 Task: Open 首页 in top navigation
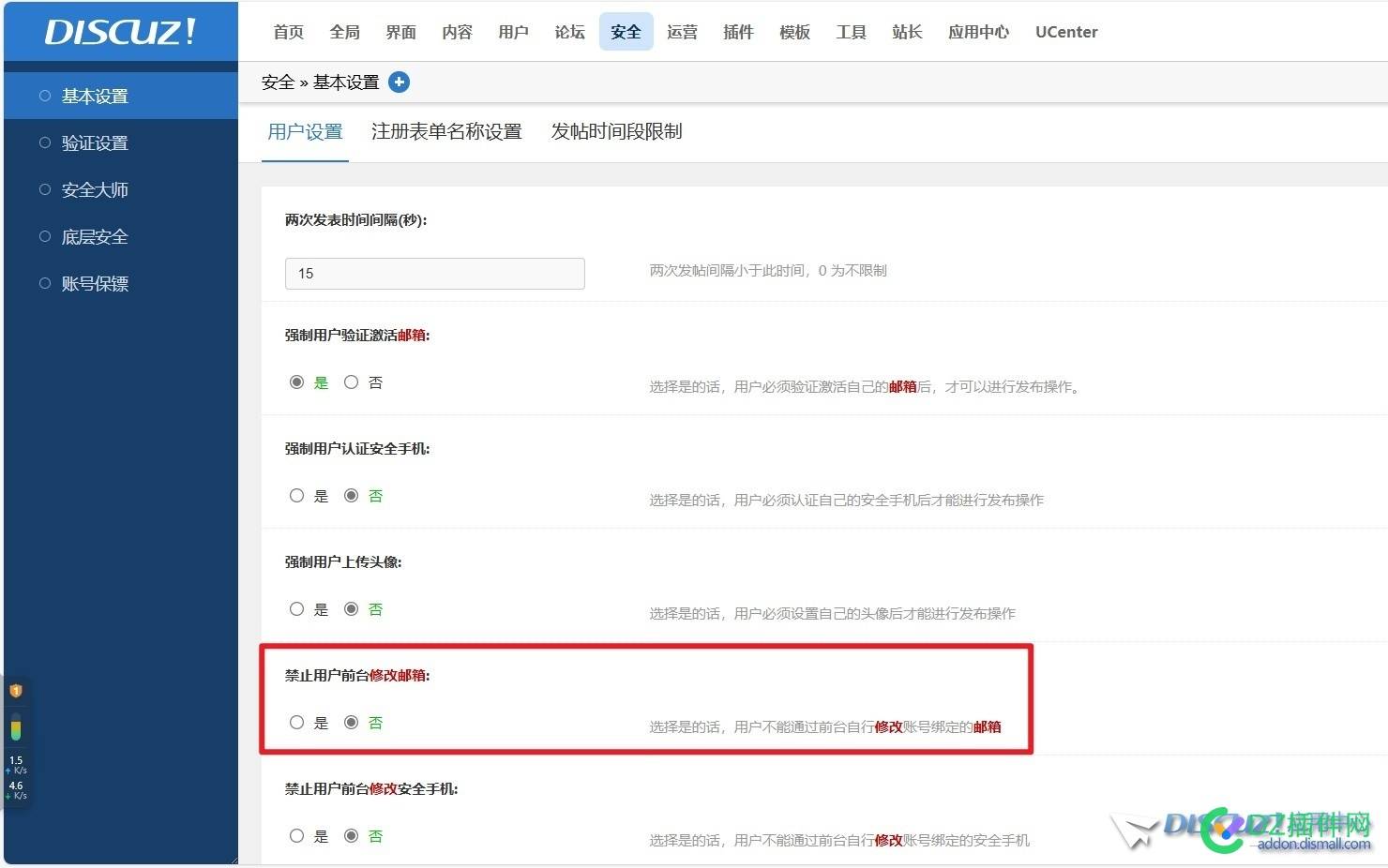coord(289,32)
